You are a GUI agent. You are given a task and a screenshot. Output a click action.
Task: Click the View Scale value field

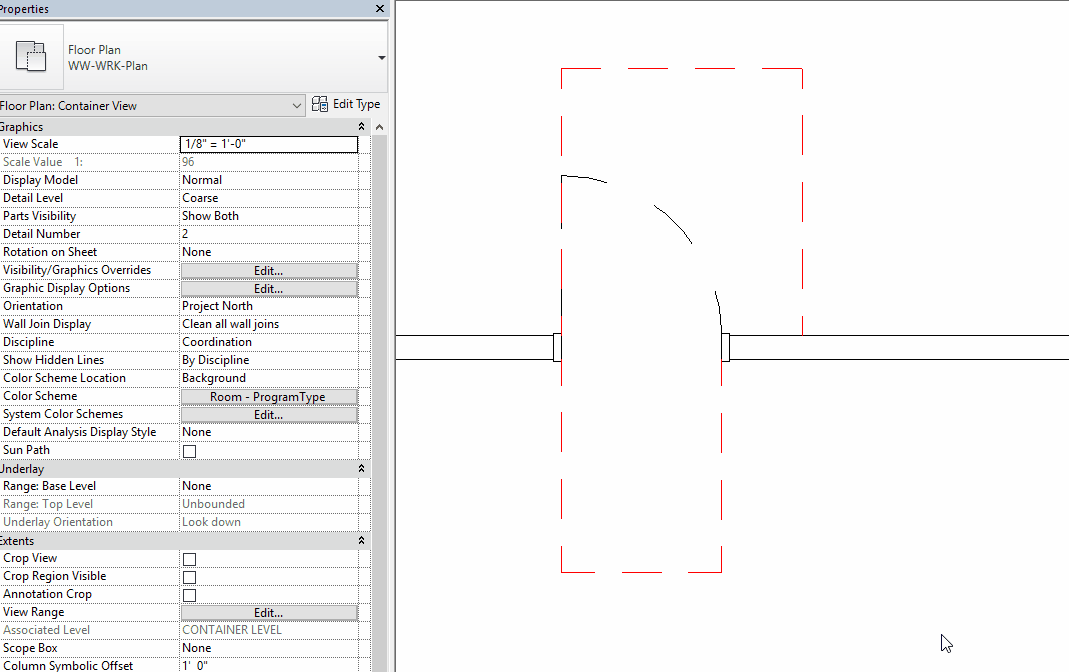pos(268,143)
